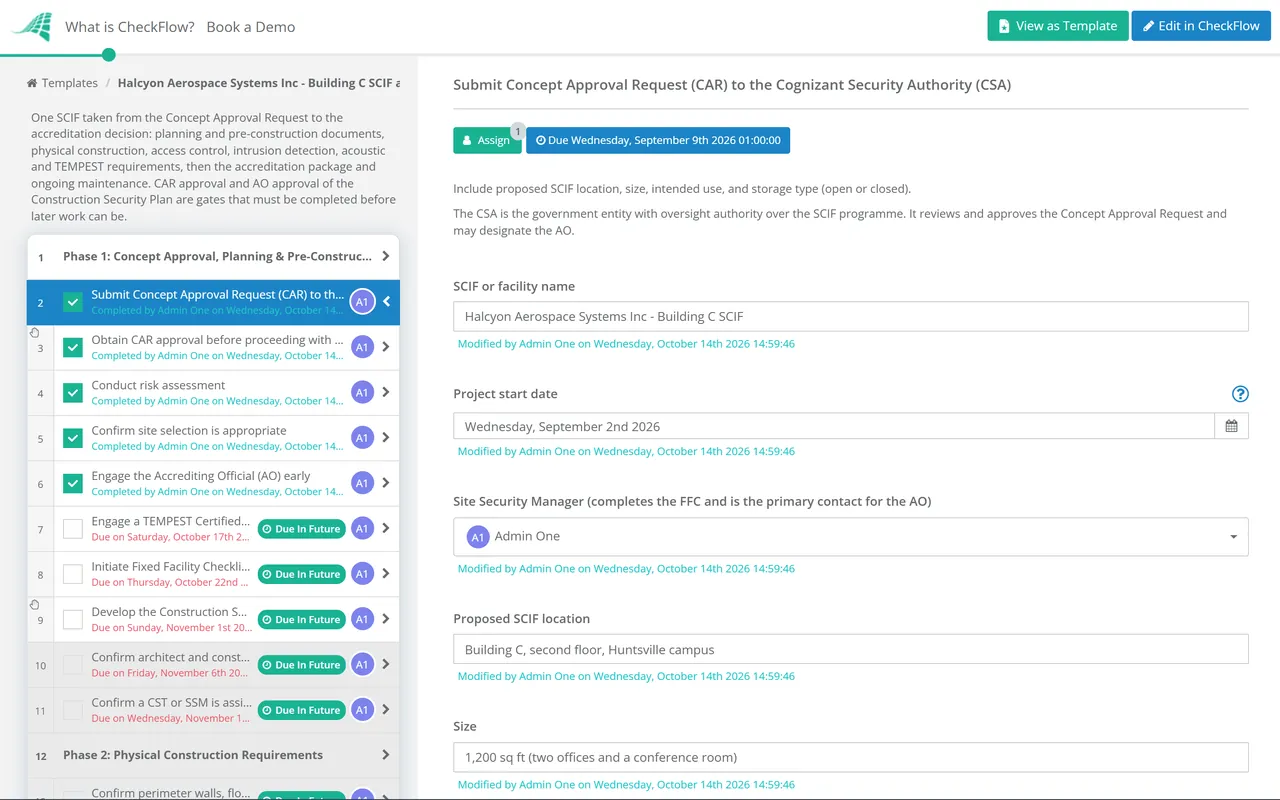Click A1 avatar on Conduct risk assessment row
This screenshot has height=800, width=1280.
click(362, 393)
